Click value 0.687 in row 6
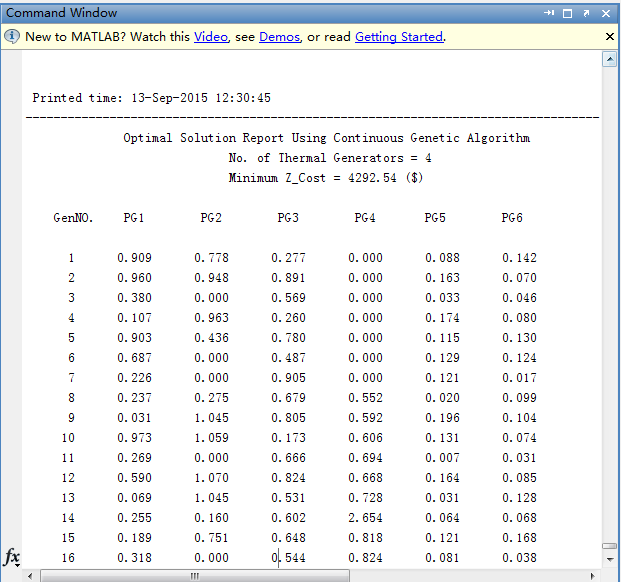621x582 pixels. pyautogui.click(x=134, y=358)
